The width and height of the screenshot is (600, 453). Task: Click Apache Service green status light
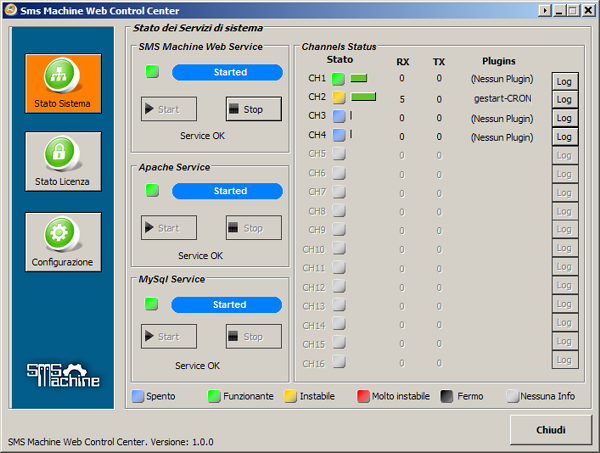pyautogui.click(x=152, y=190)
